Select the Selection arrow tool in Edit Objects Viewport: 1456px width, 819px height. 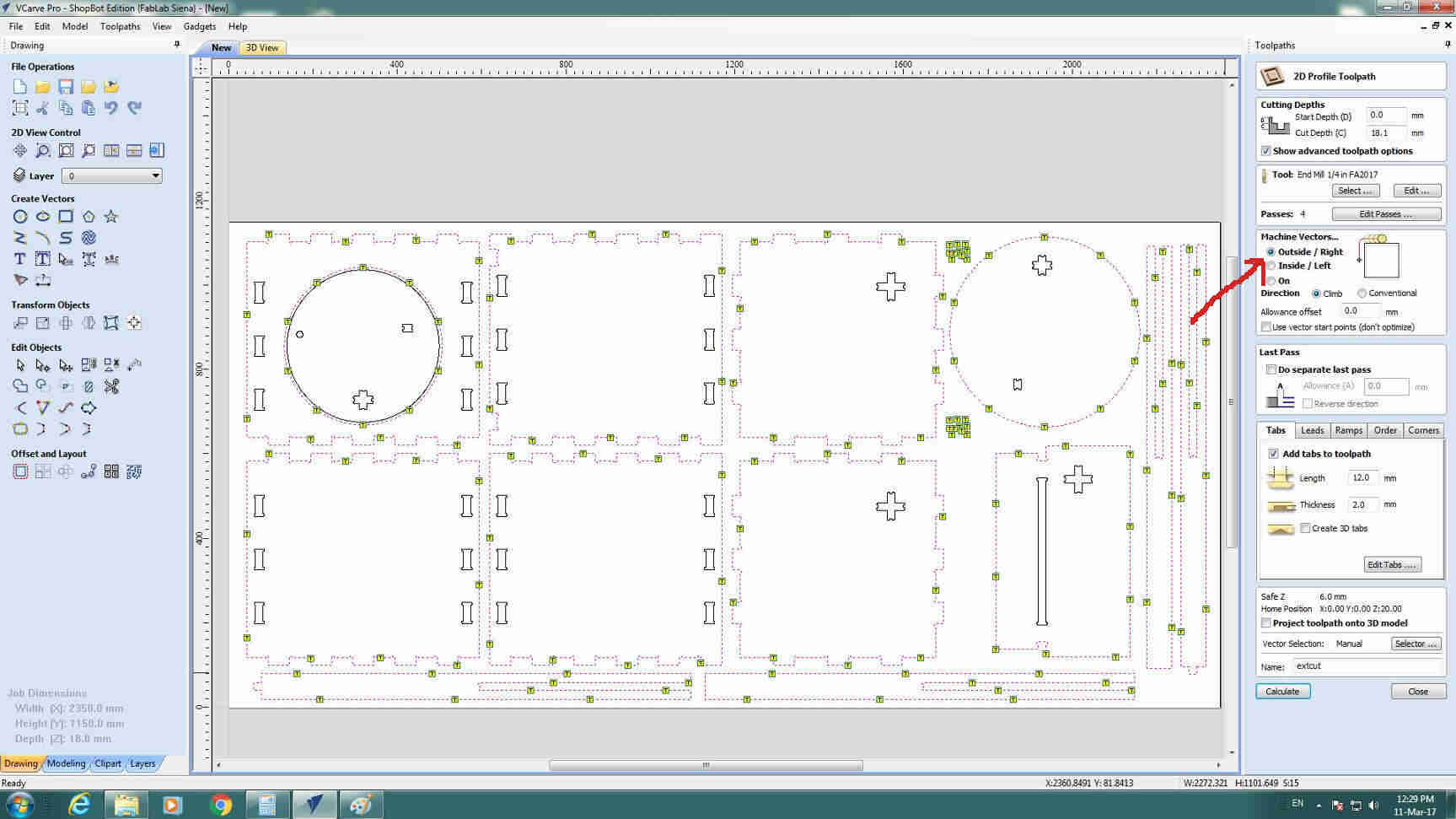coord(20,365)
